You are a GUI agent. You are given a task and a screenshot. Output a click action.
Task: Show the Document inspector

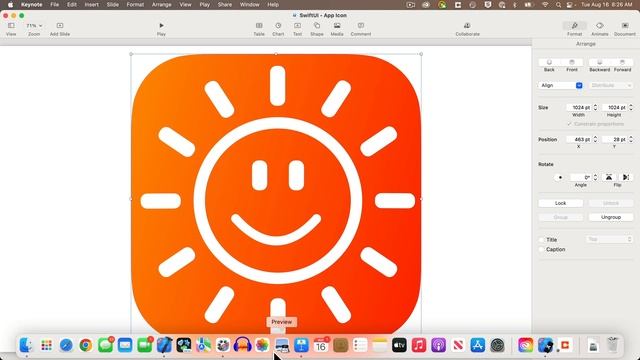click(624, 29)
